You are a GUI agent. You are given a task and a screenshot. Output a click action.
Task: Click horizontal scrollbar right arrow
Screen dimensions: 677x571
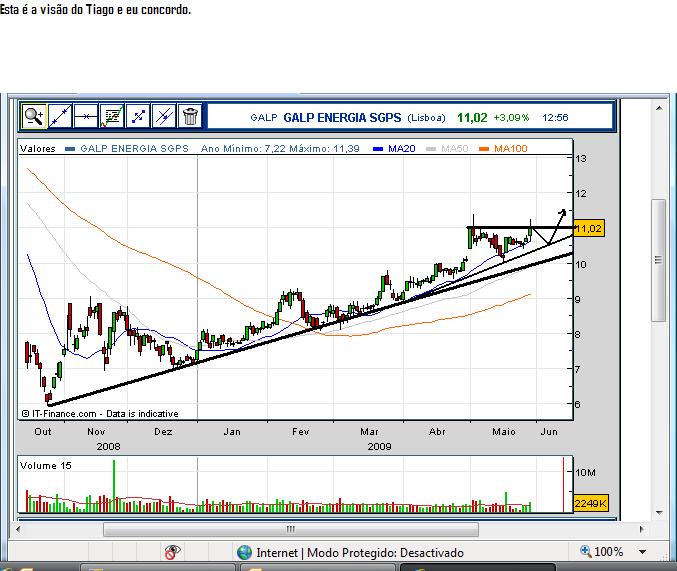641,529
